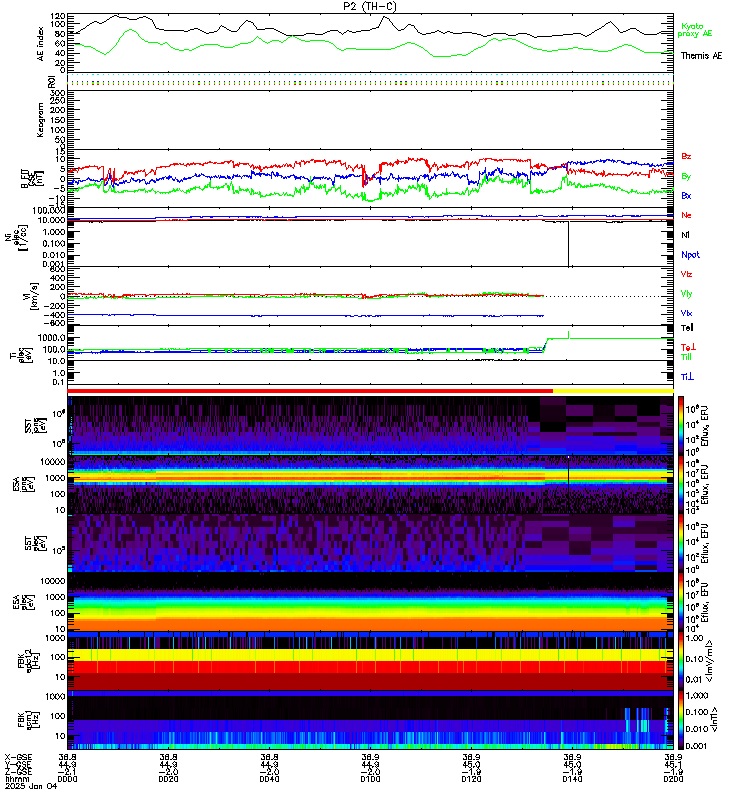750x800 pixels.
Task: Click the SST ion panel Eflux color bar
Action: pos(681,426)
